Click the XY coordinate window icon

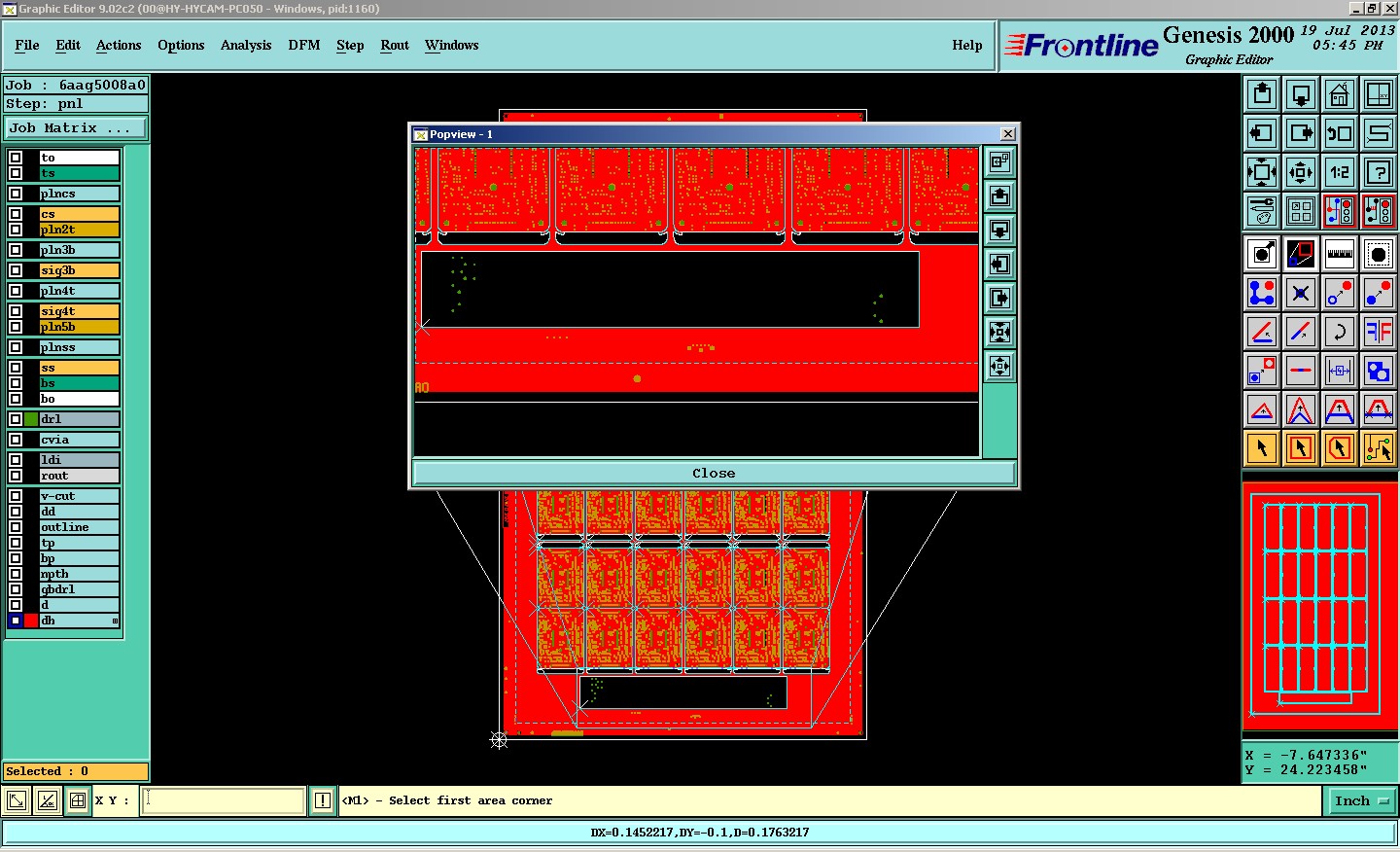[1379, 94]
